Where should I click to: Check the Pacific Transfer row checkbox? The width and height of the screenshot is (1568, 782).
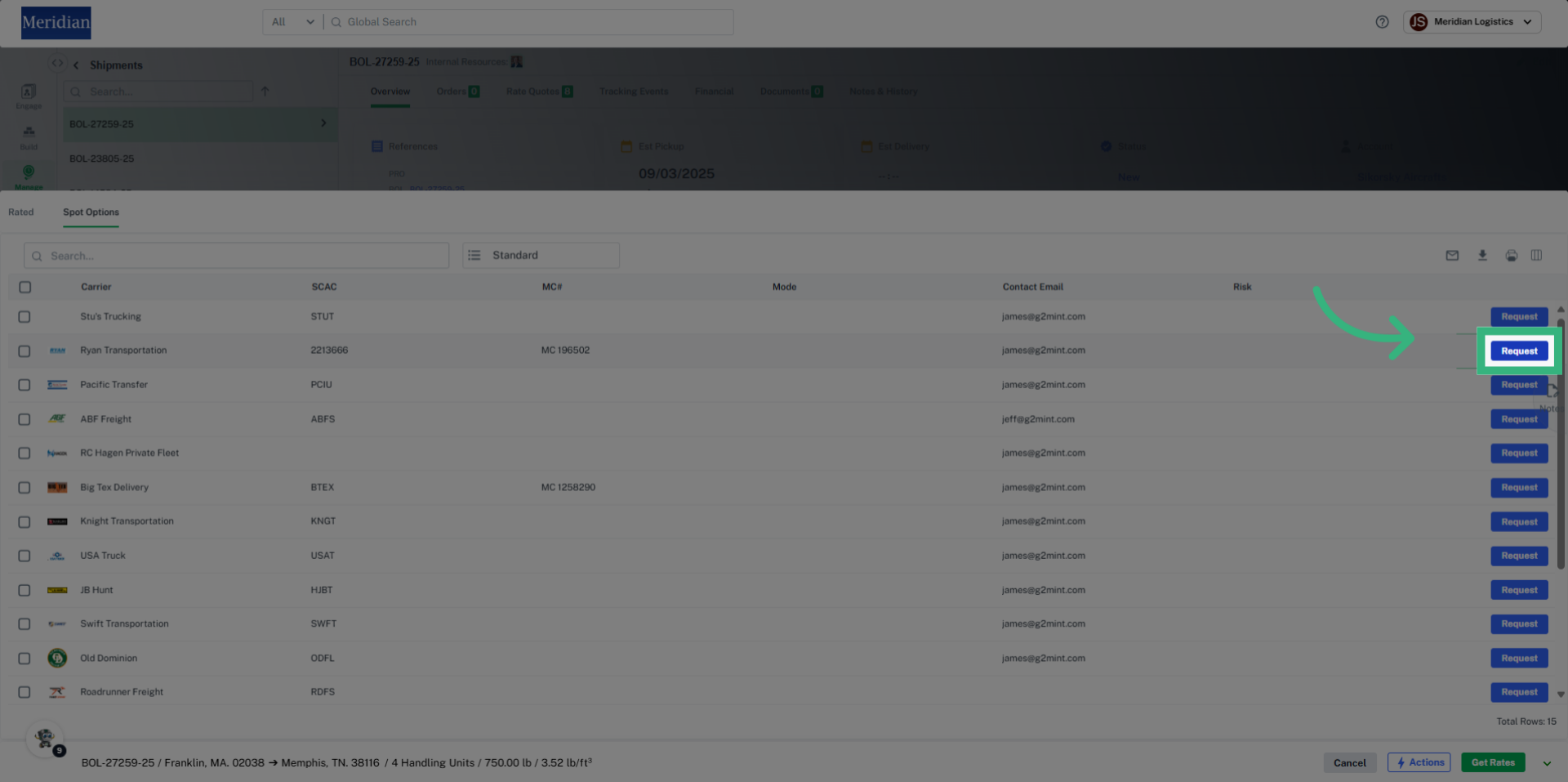[x=24, y=385]
